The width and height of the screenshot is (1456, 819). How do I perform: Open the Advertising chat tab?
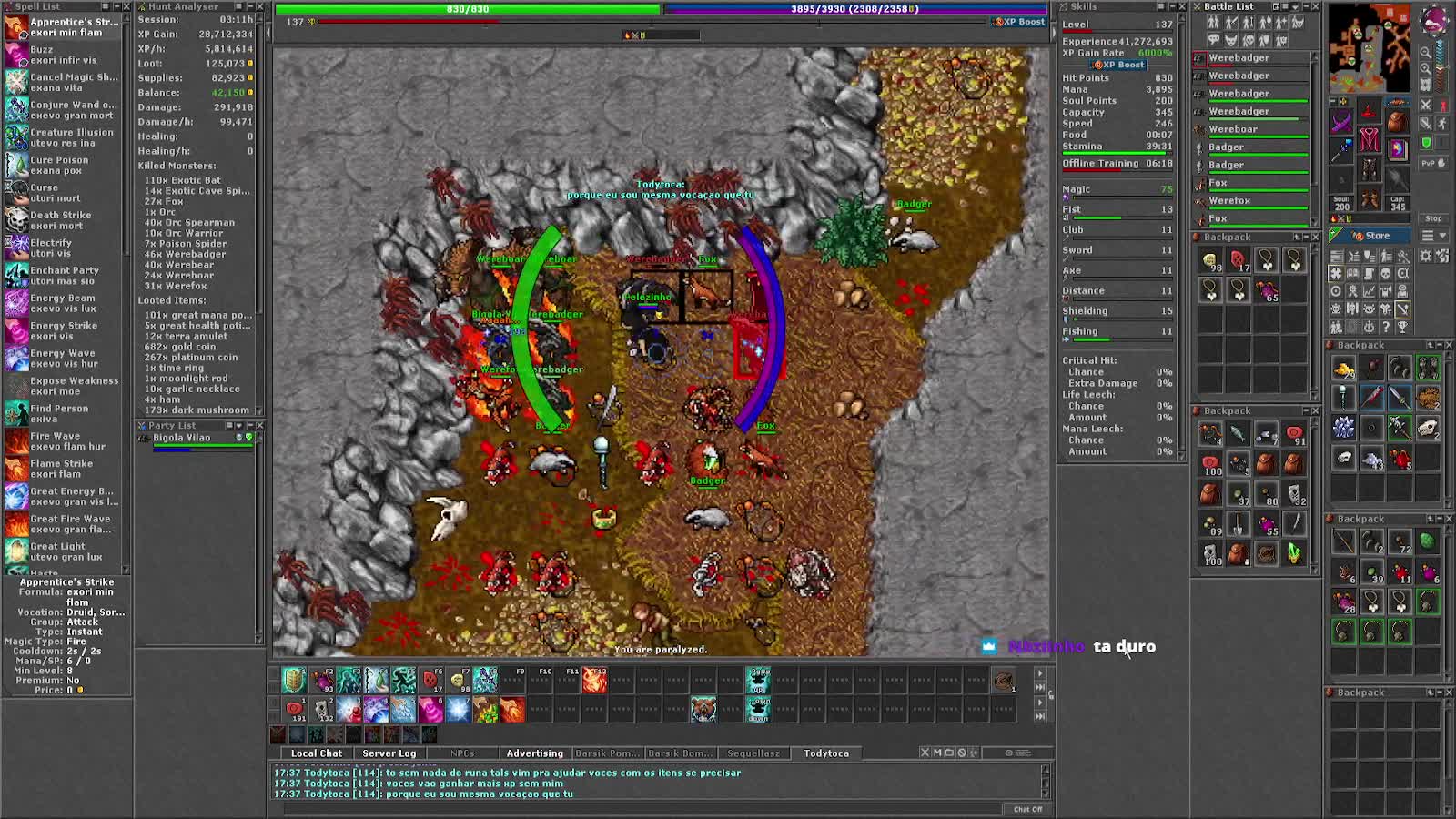pyautogui.click(x=534, y=753)
